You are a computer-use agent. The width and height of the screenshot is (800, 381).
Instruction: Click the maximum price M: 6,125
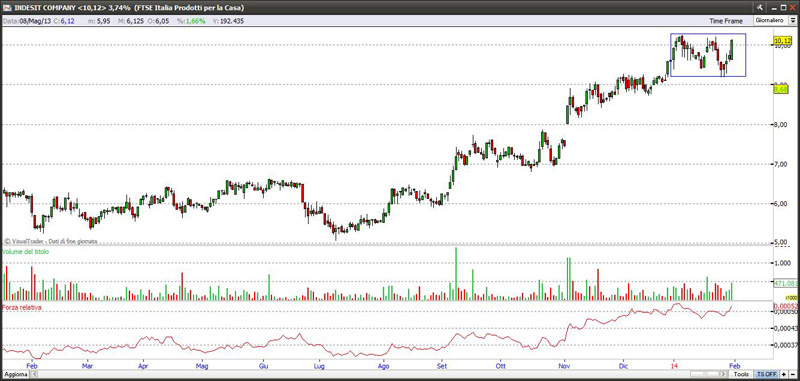(x=130, y=21)
